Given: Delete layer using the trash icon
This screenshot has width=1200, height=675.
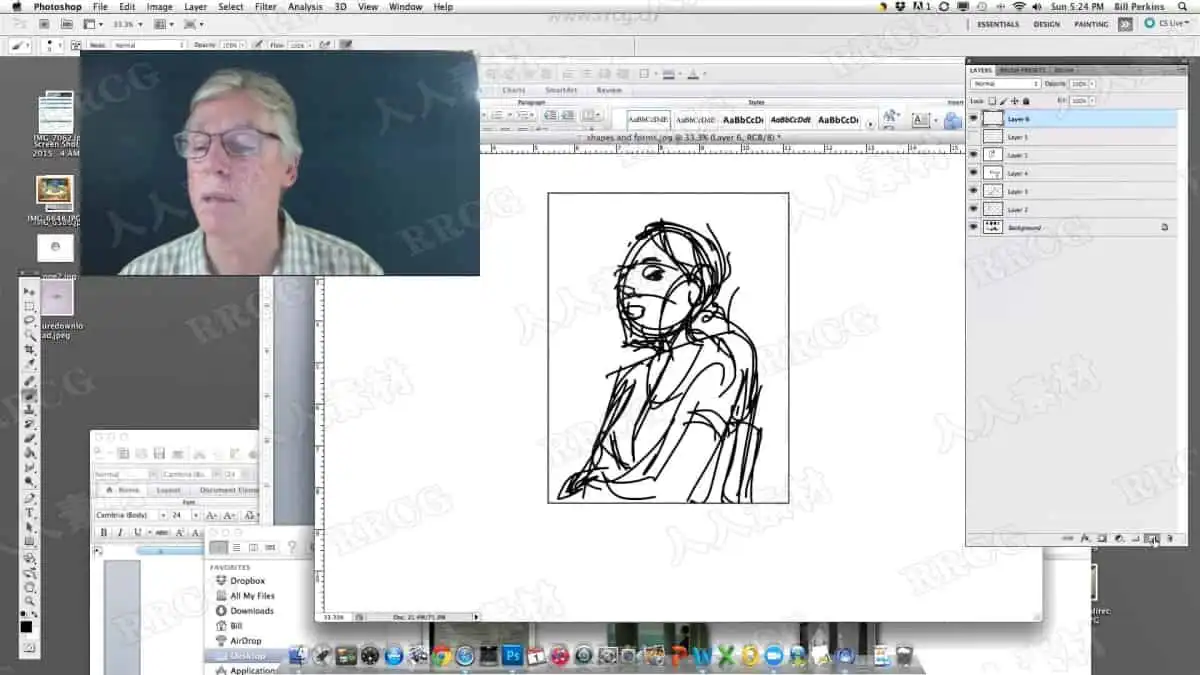Looking at the screenshot, I should (x=1169, y=538).
